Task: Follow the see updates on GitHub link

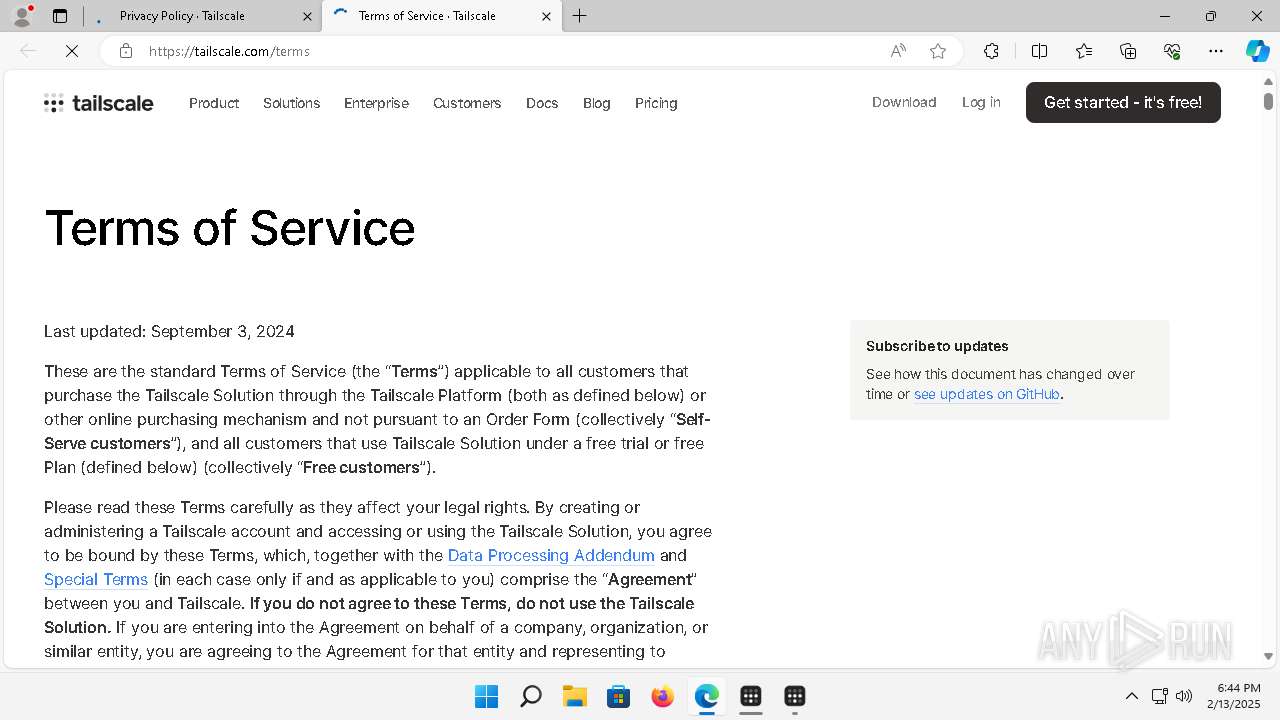Action: tap(987, 394)
